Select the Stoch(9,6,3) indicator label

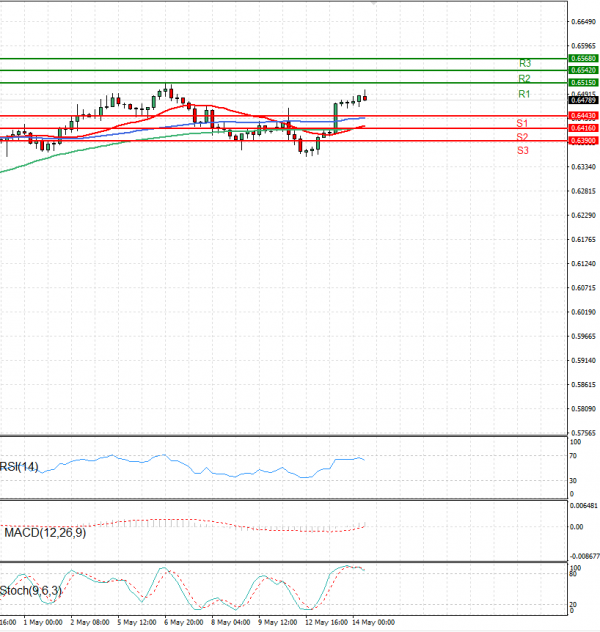(x=32, y=591)
